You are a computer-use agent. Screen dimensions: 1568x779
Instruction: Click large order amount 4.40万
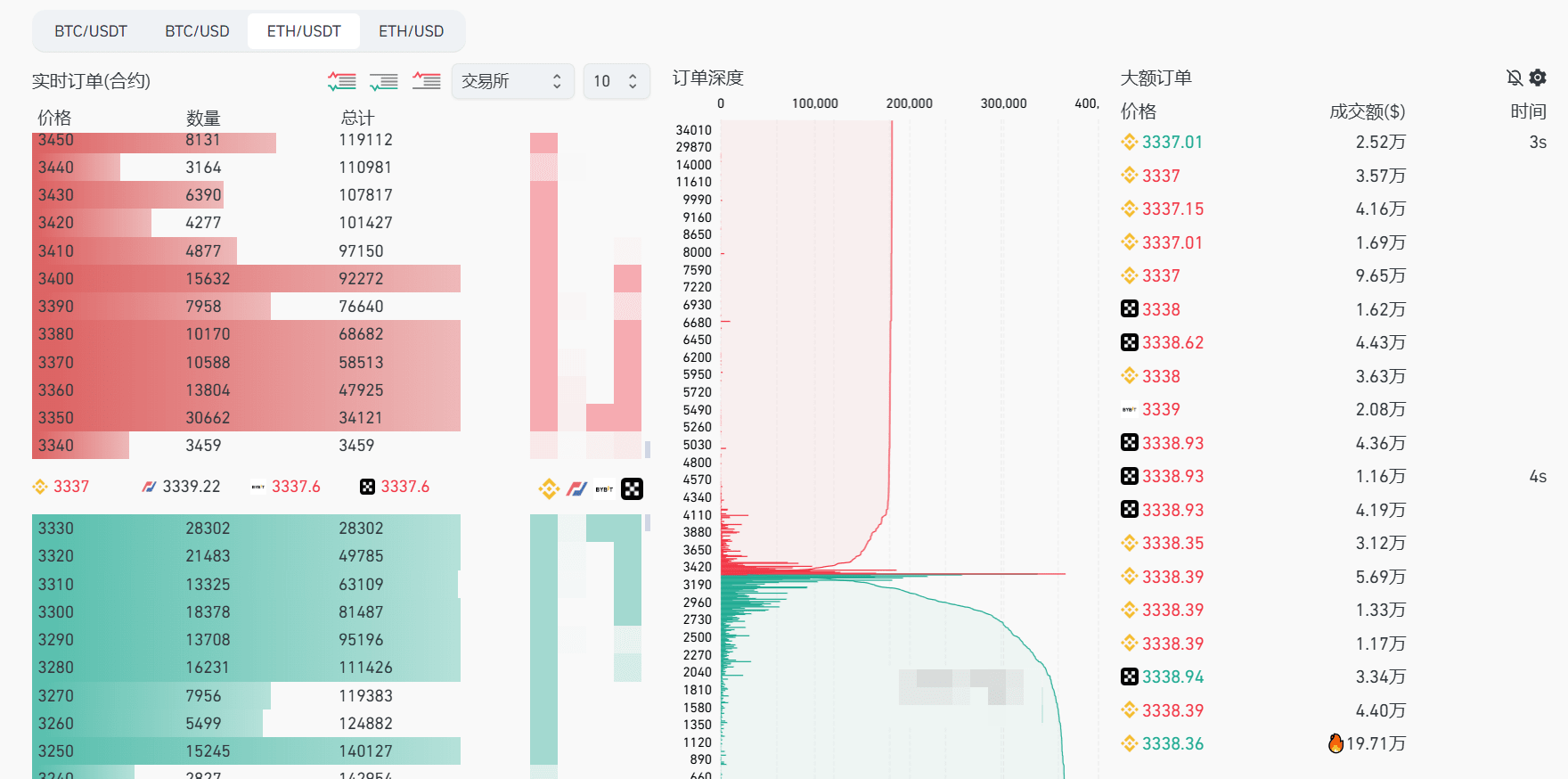click(1380, 710)
